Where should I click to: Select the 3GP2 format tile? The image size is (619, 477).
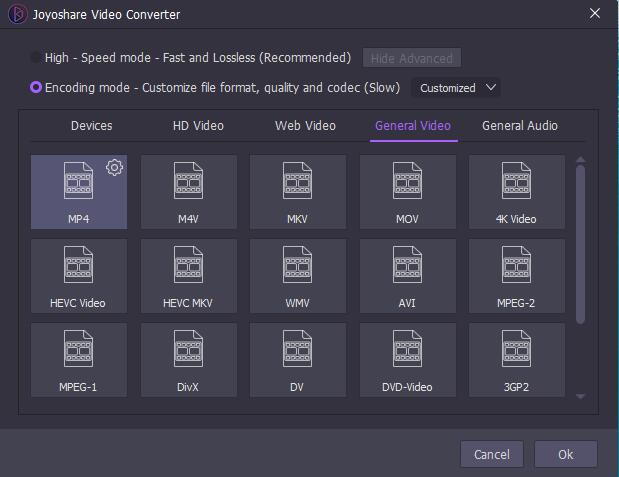pyautogui.click(x=517, y=360)
